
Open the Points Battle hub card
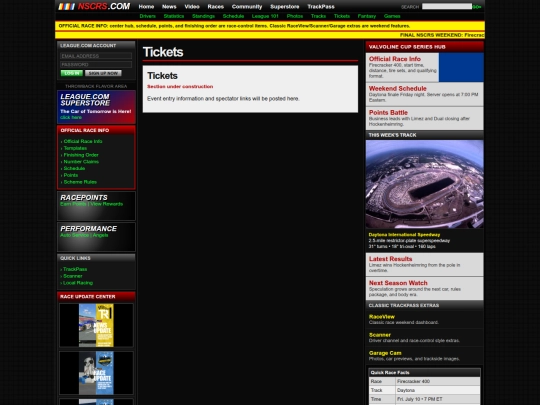(425, 118)
